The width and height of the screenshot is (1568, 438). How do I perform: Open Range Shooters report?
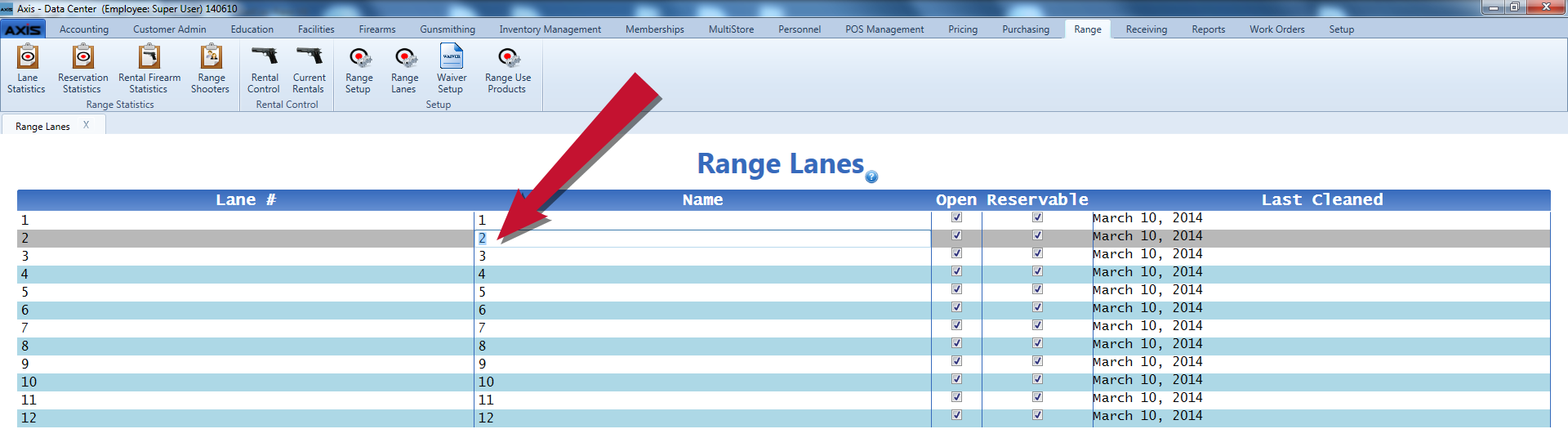pos(211,69)
